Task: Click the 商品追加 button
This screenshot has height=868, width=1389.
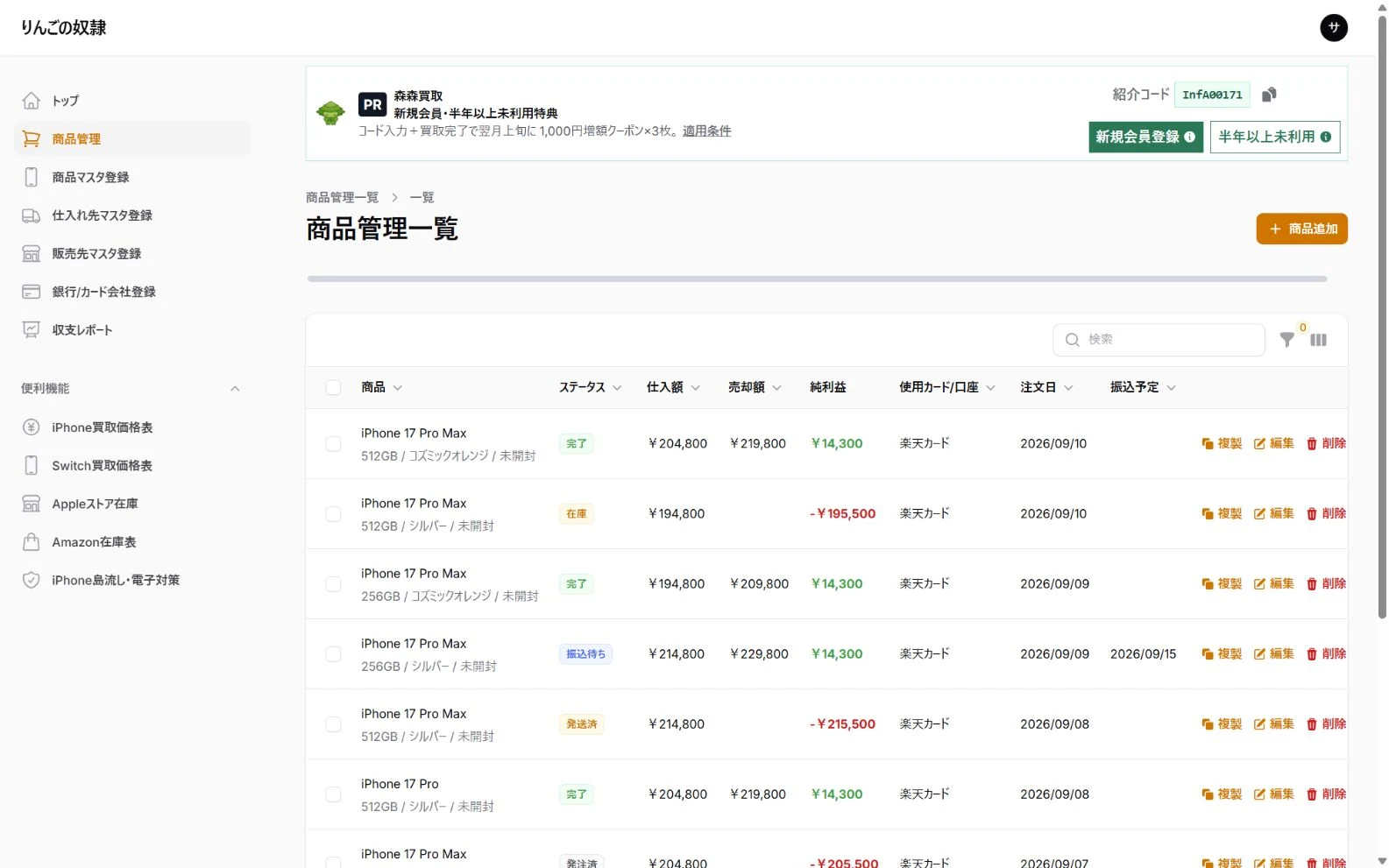Action: tap(1301, 229)
